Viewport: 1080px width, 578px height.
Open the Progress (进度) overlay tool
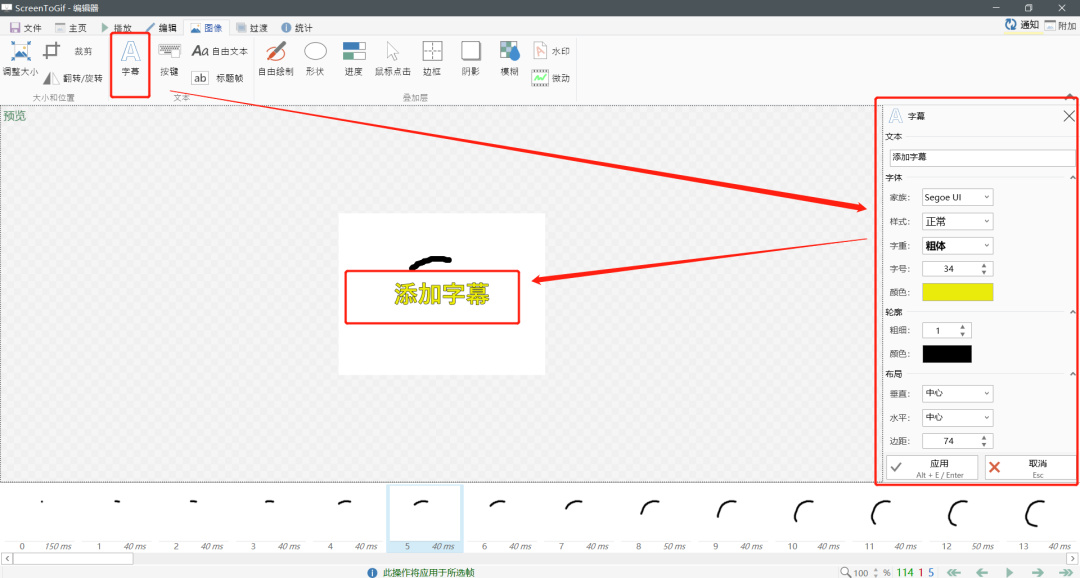click(354, 59)
